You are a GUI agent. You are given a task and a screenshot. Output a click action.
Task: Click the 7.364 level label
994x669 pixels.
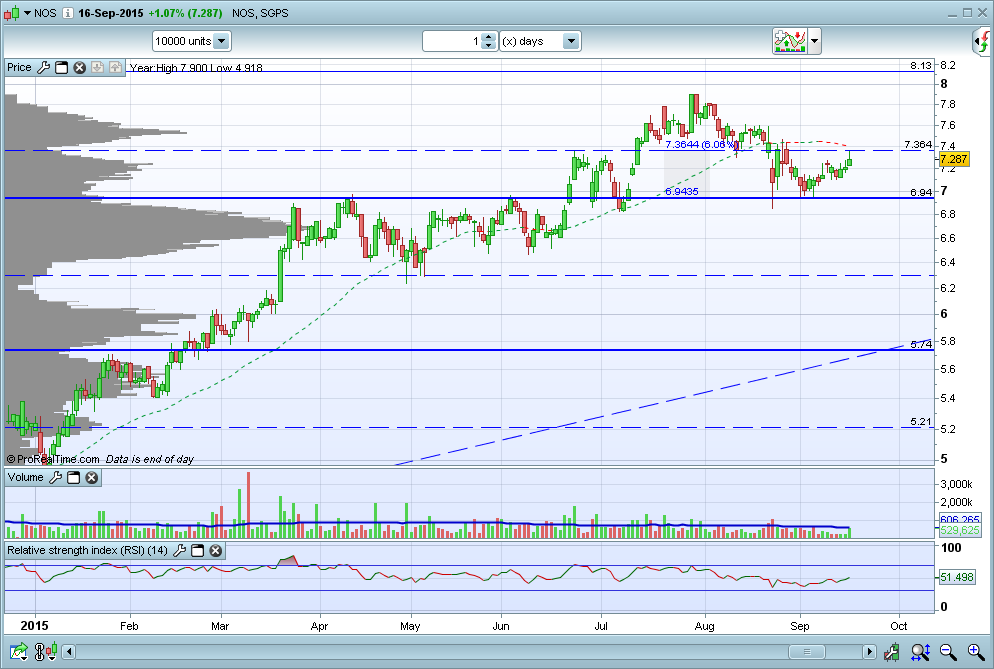pyautogui.click(x=918, y=145)
